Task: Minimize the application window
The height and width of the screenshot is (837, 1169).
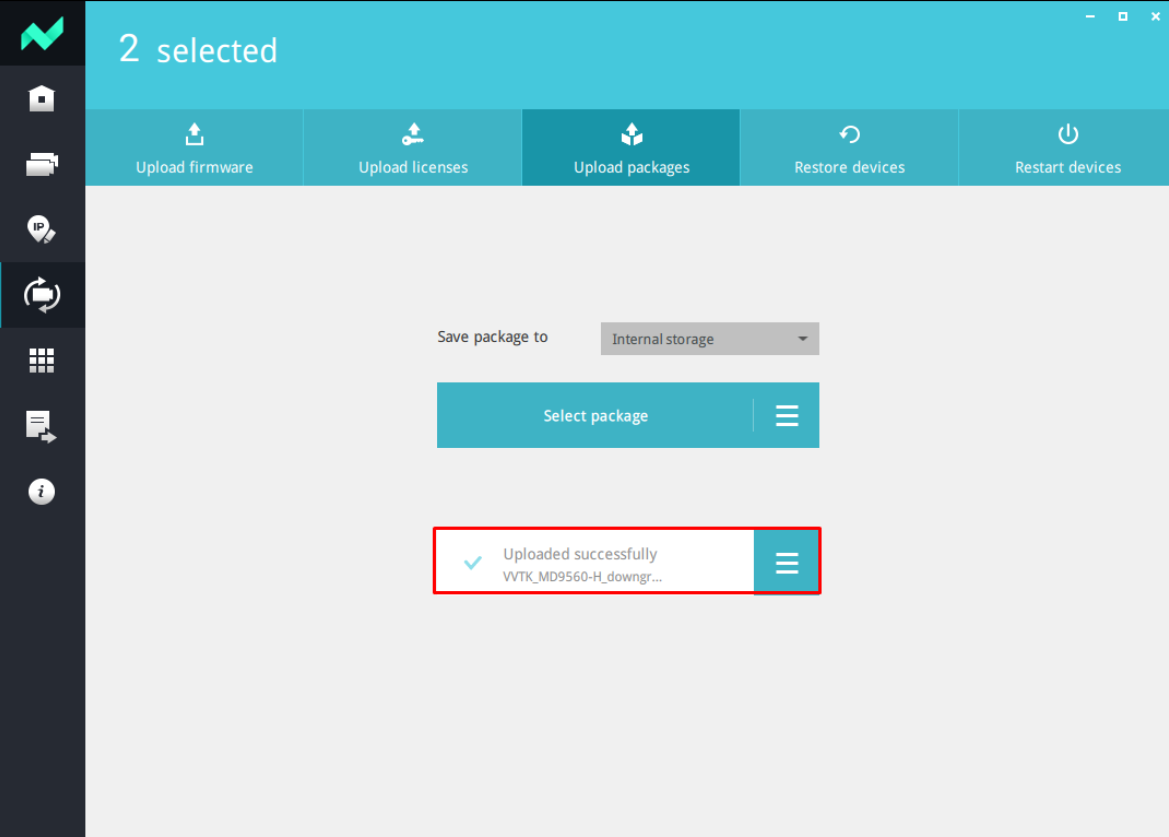Action: [1090, 16]
